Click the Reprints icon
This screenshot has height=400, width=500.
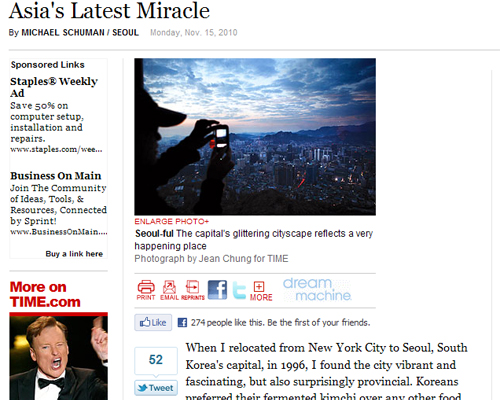click(193, 290)
